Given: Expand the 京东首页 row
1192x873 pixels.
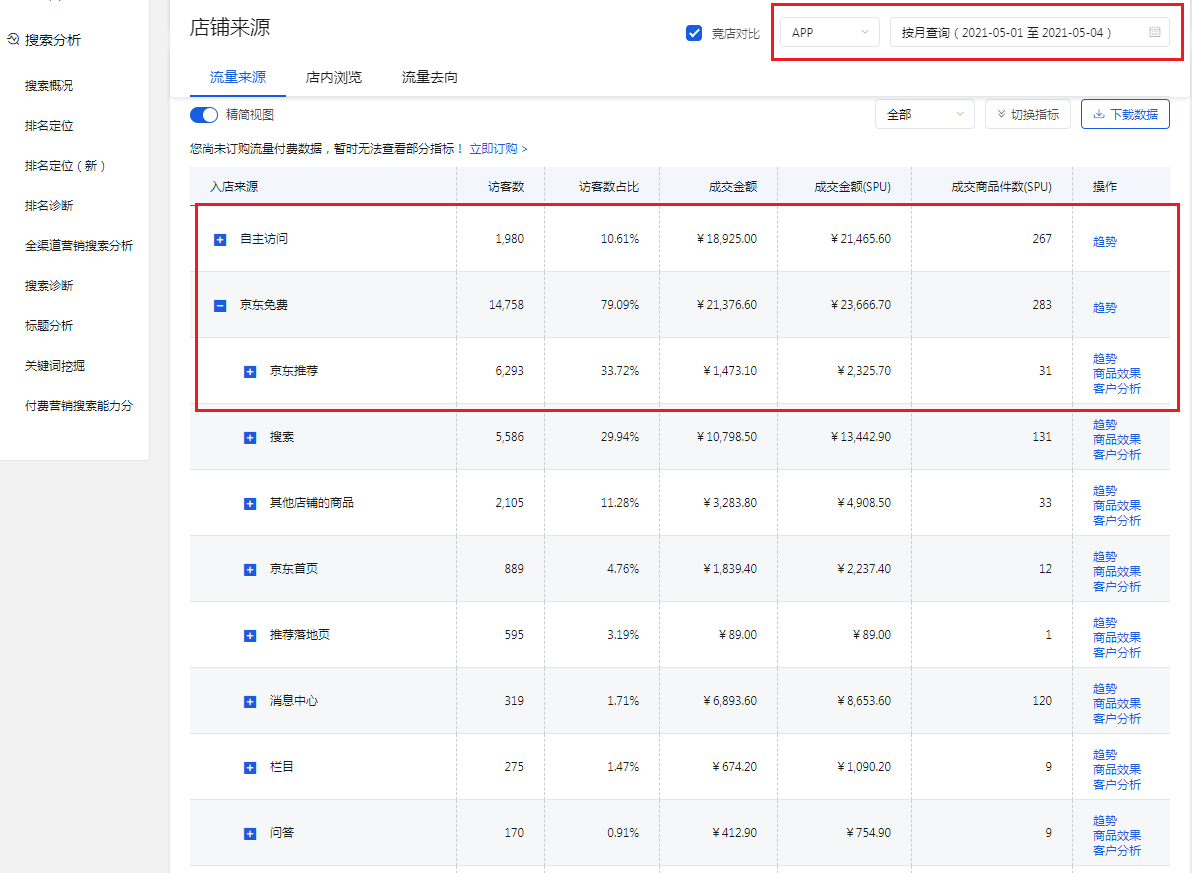Looking at the screenshot, I should [x=249, y=570].
